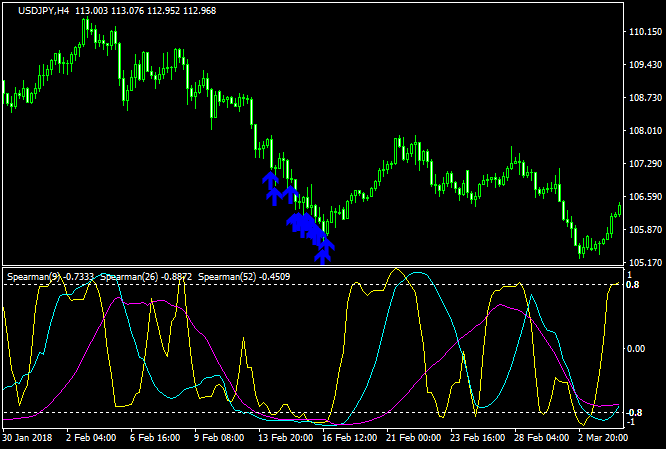The height and width of the screenshot is (449, 666).
Task: Click the 108.730 price level label
Action: pyautogui.click(x=645, y=98)
